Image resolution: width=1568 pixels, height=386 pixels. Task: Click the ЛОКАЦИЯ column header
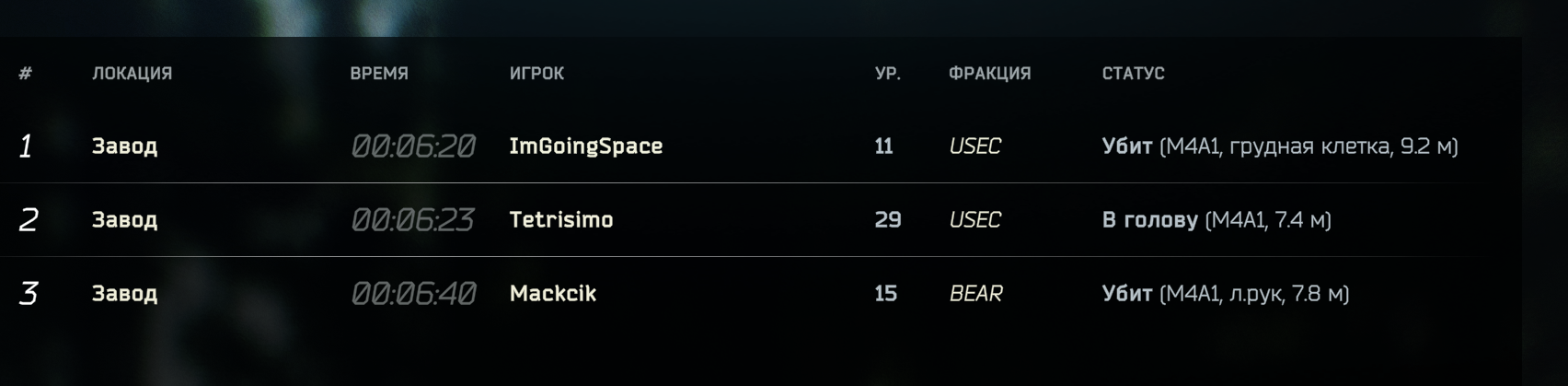[x=132, y=74]
